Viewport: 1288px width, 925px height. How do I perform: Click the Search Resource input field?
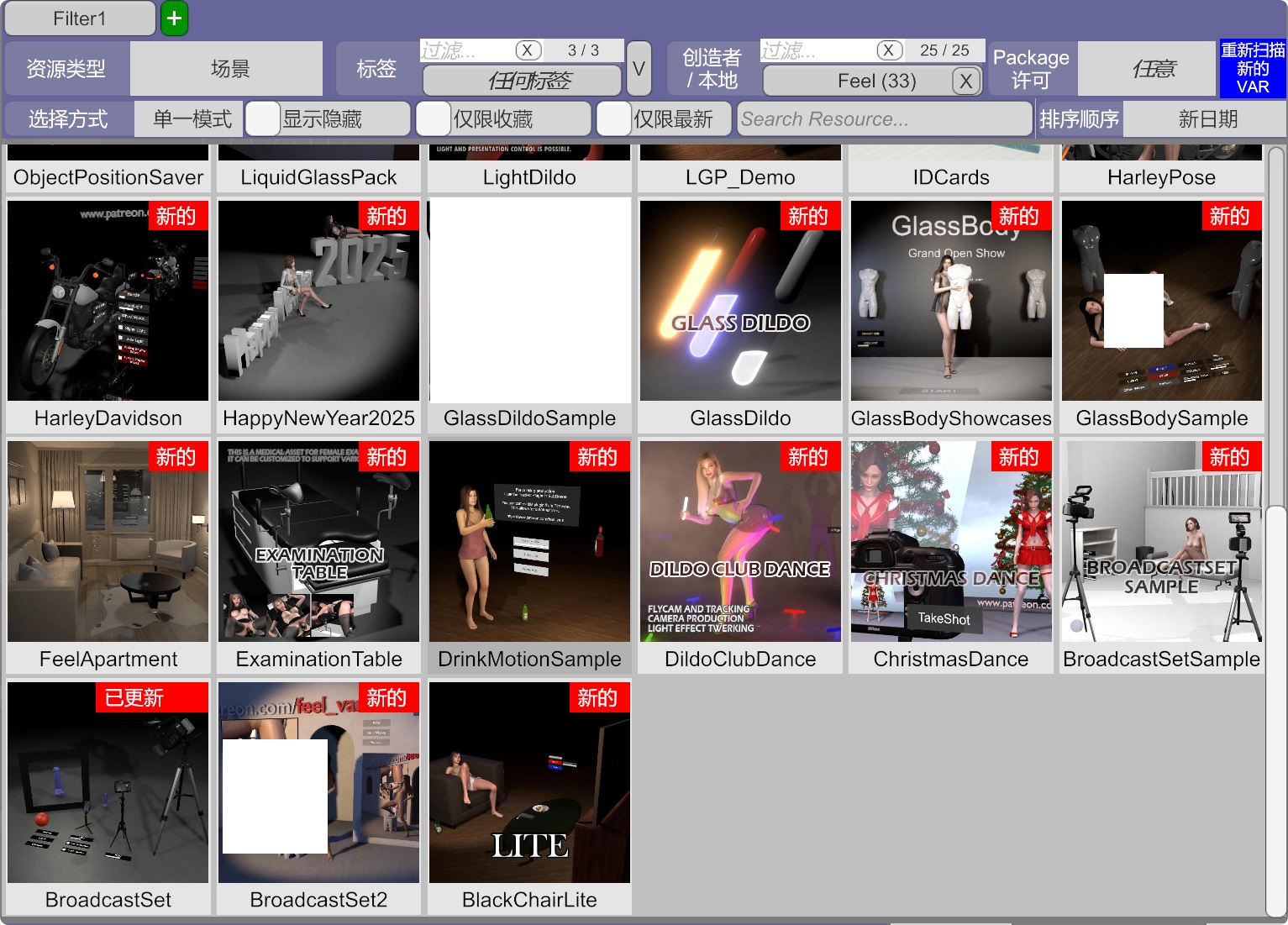(884, 119)
